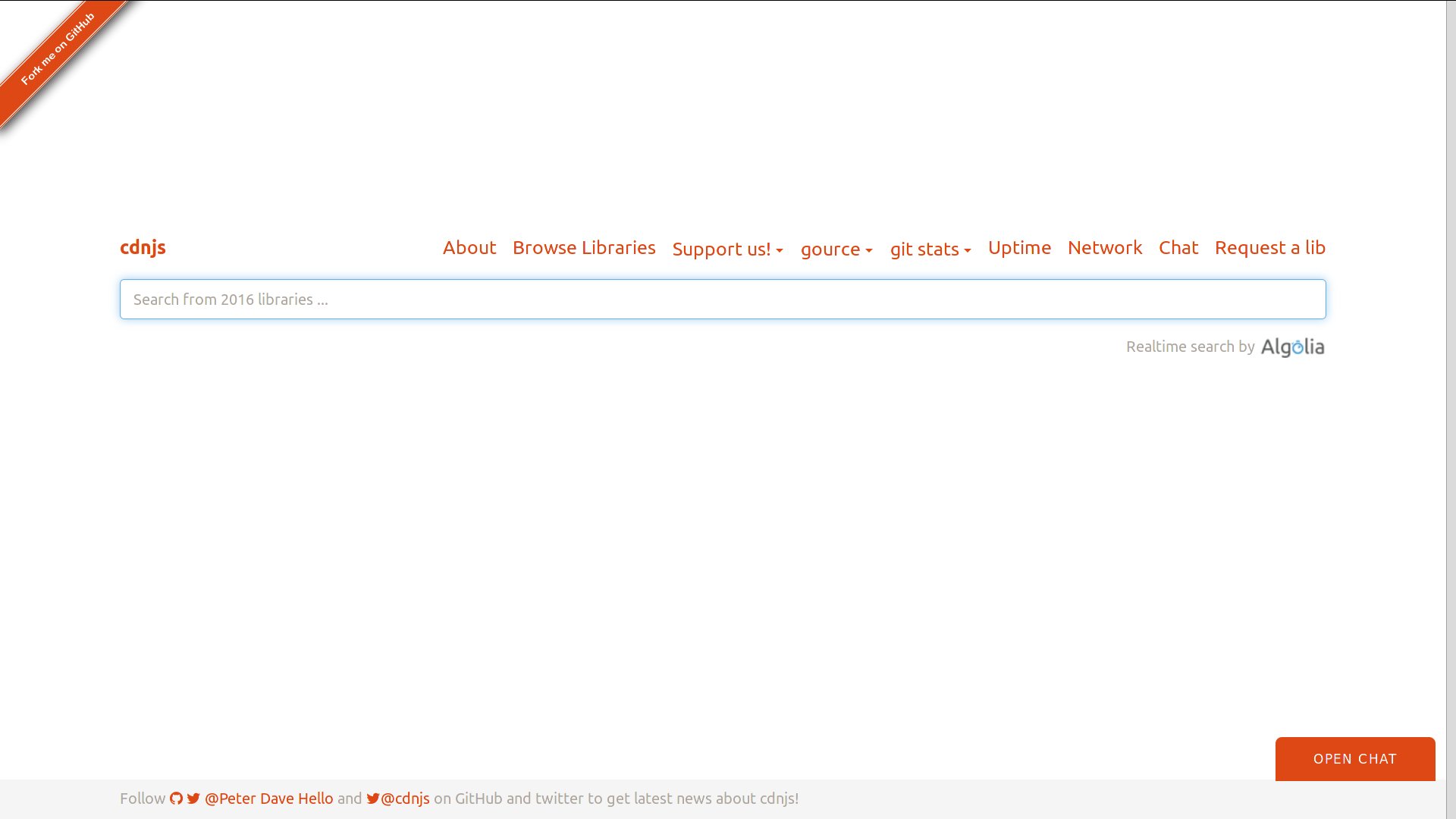
Task: Open the Network nav link
Action: pyautogui.click(x=1105, y=247)
